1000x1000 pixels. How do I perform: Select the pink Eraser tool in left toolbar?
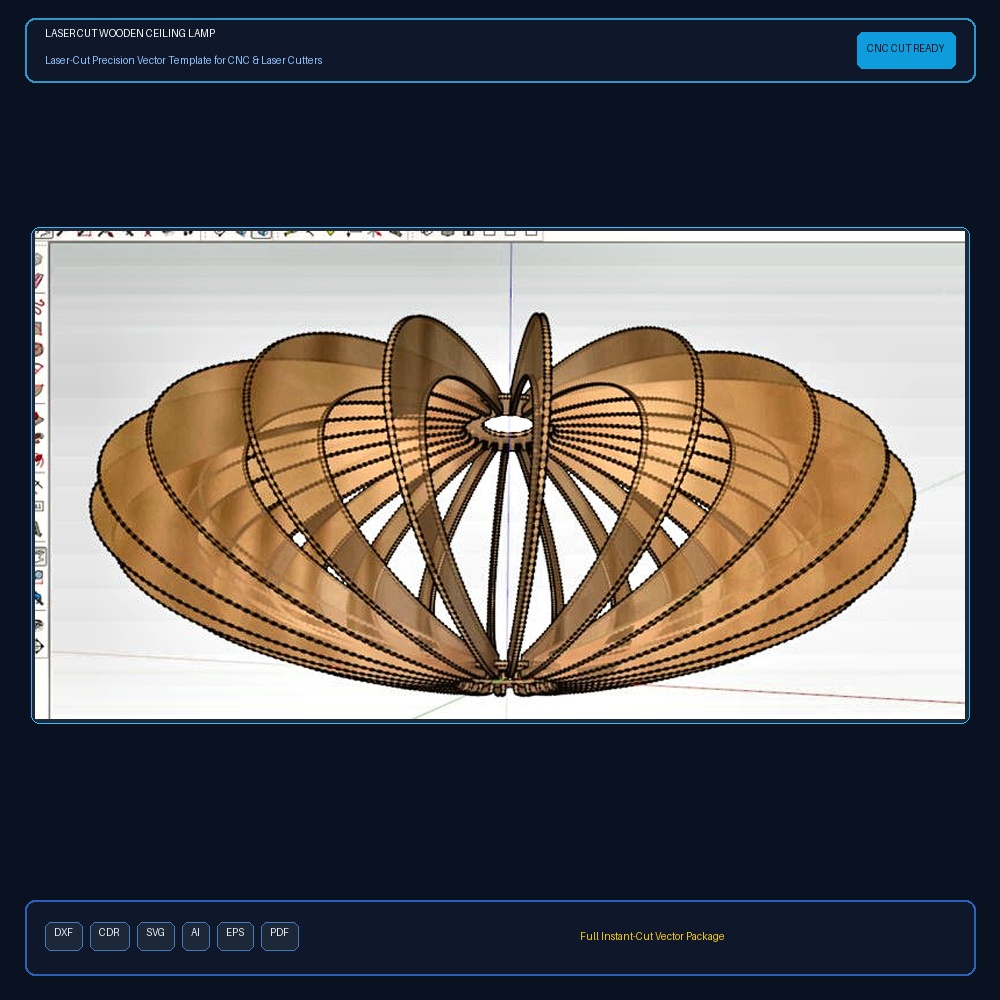38,281
